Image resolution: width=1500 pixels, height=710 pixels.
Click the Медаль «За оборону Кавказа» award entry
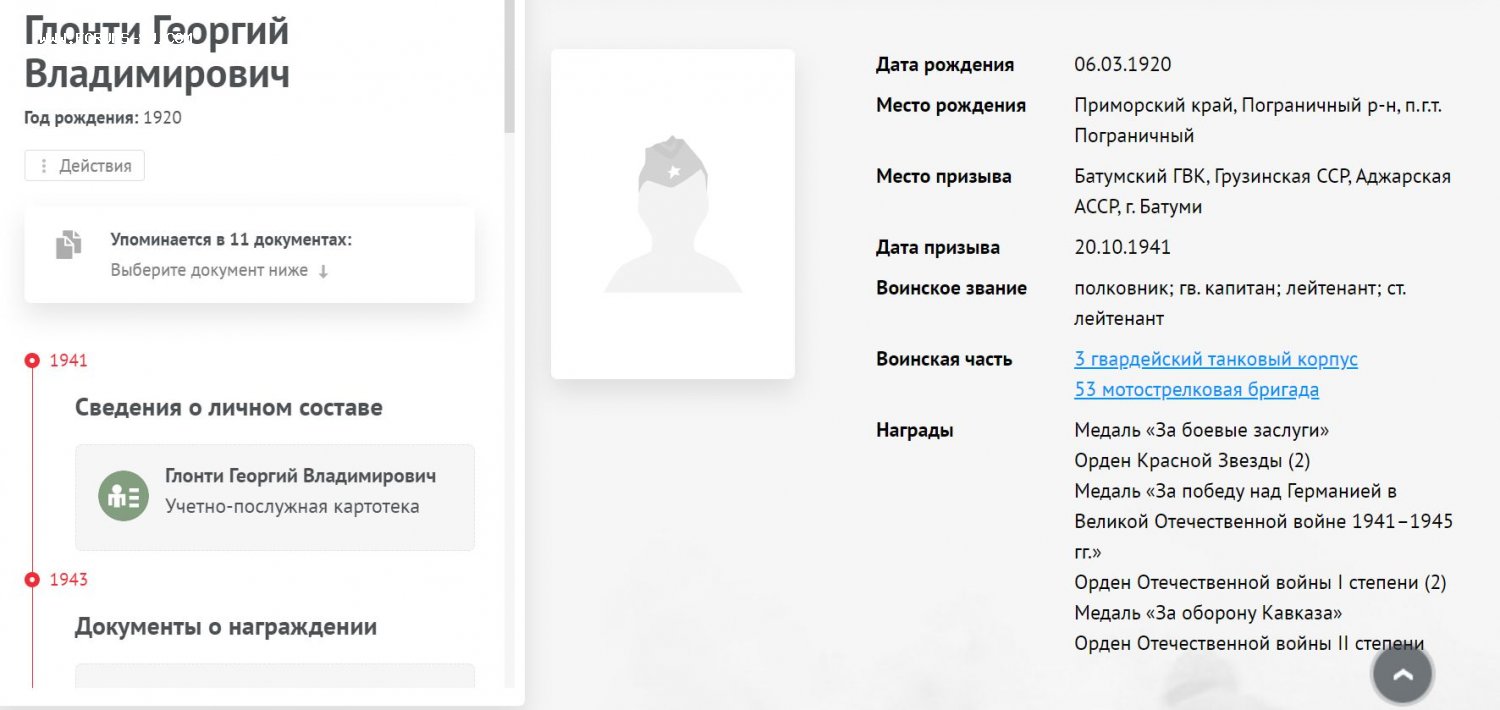click(x=1207, y=613)
